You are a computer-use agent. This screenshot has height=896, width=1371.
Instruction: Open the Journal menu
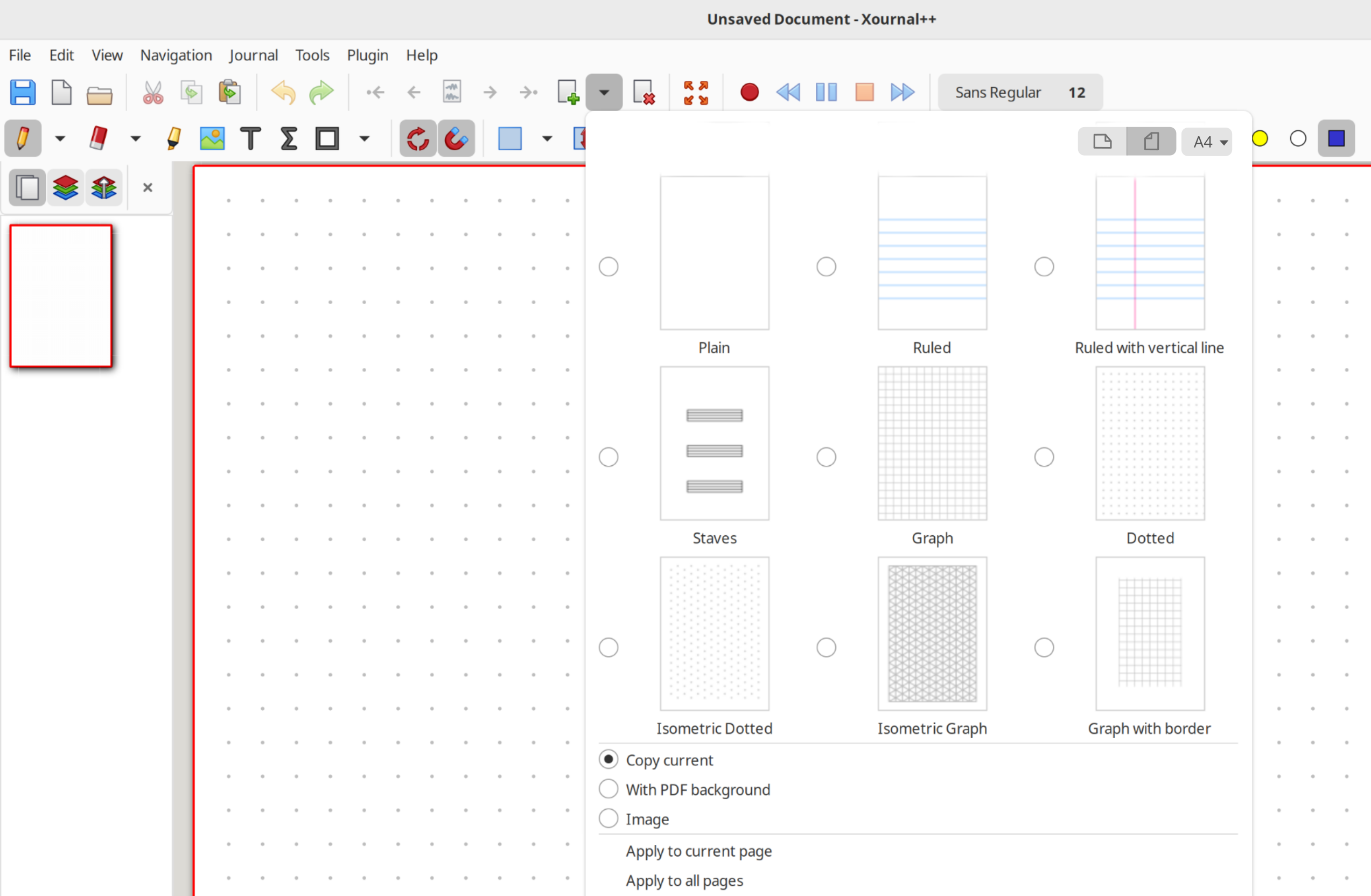point(254,55)
